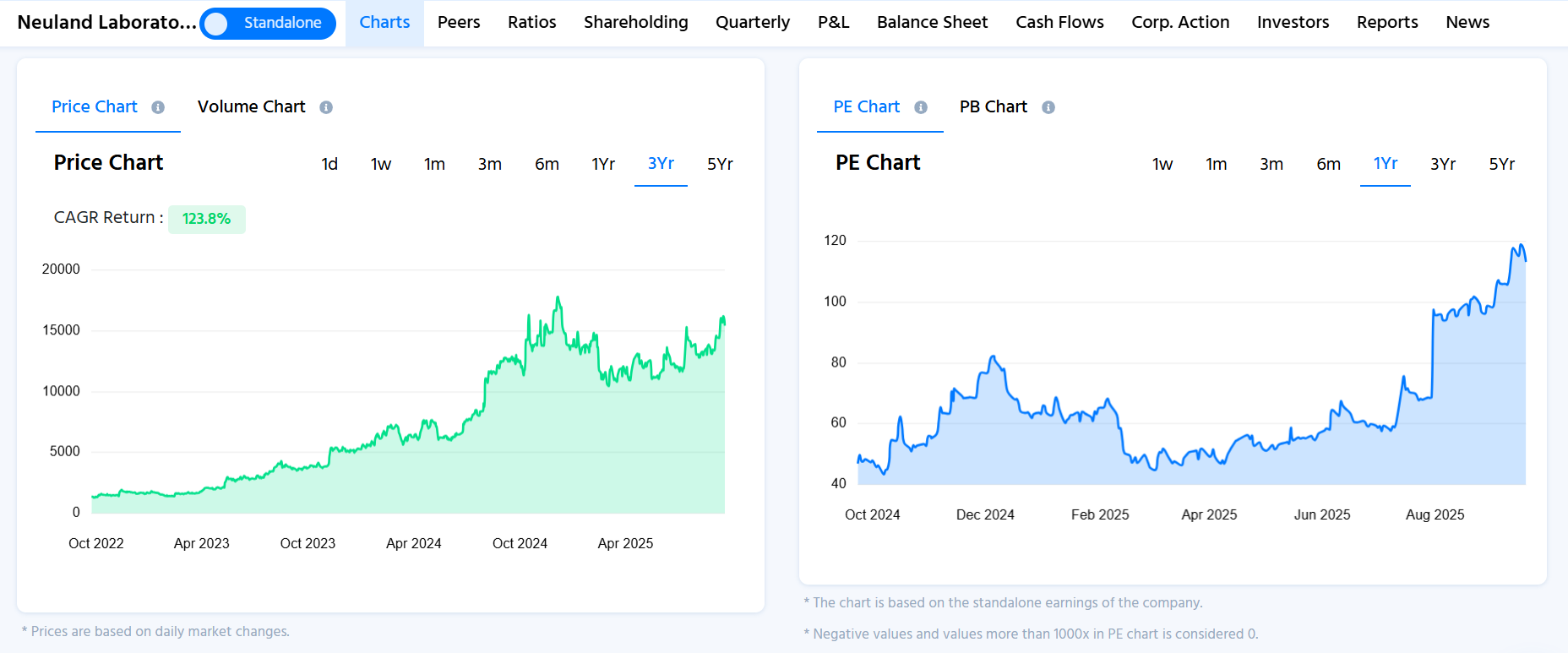Click the price chart peak near Oct 2024
Screen dimensions: 1568x653
coord(558,298)
